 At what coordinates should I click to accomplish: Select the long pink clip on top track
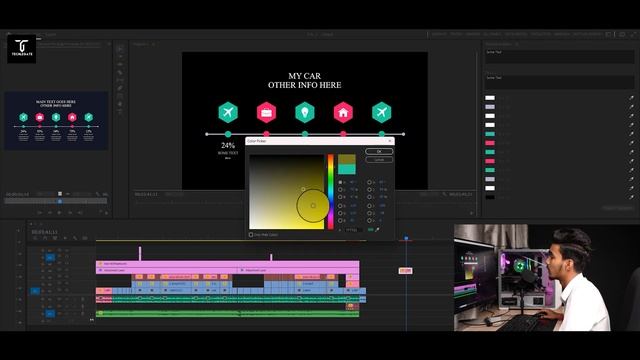point(228,264)
